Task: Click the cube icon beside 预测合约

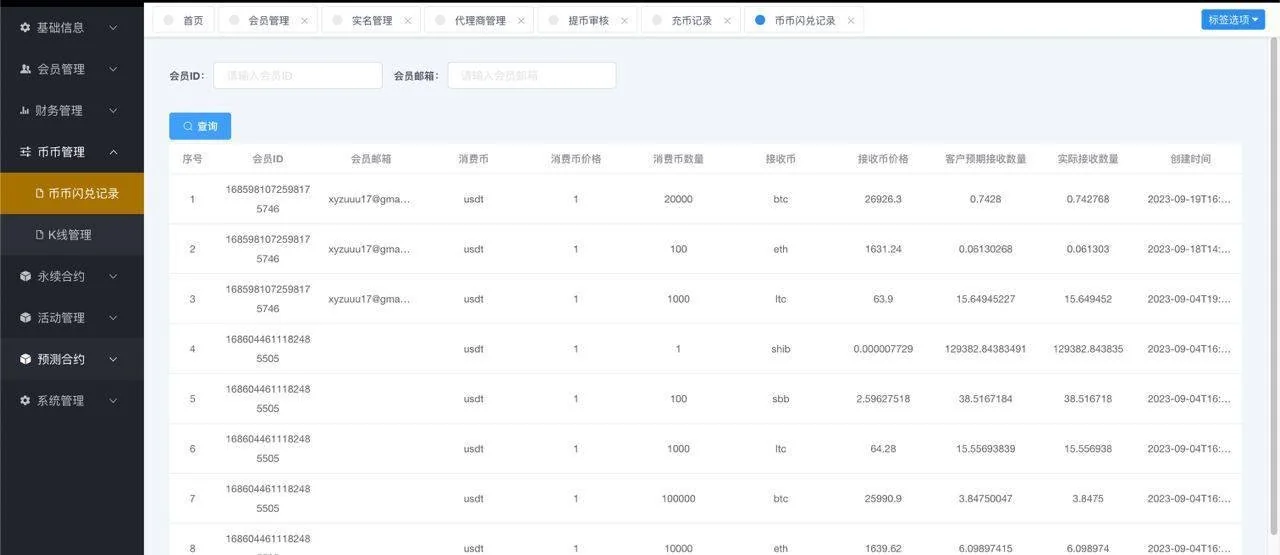Action: point(25,359)
